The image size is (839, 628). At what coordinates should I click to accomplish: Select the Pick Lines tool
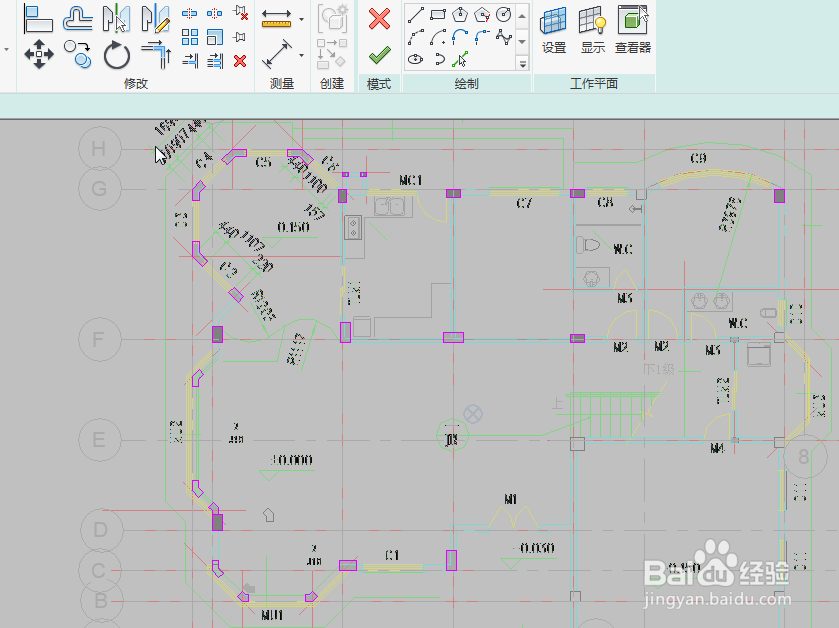tap(460, 59)
